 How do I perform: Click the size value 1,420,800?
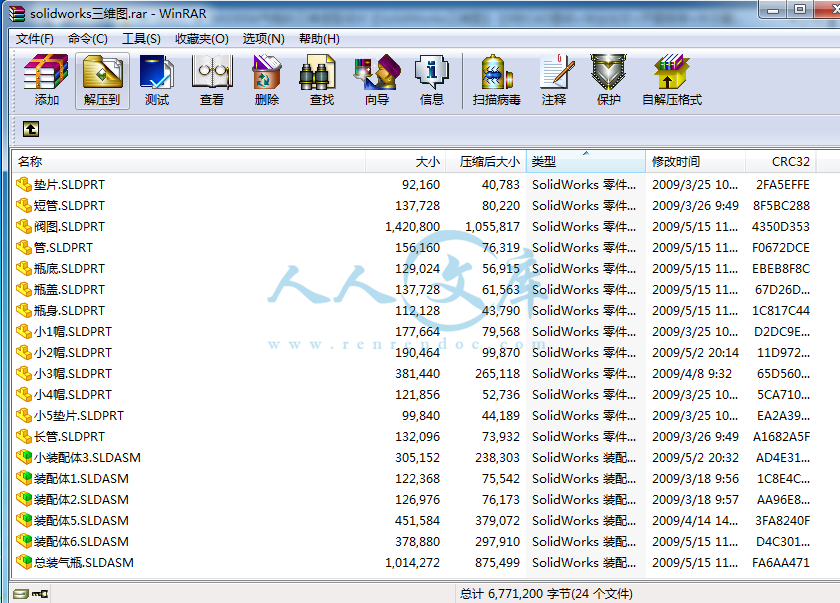pyautogui.click(x=412, y=227)
